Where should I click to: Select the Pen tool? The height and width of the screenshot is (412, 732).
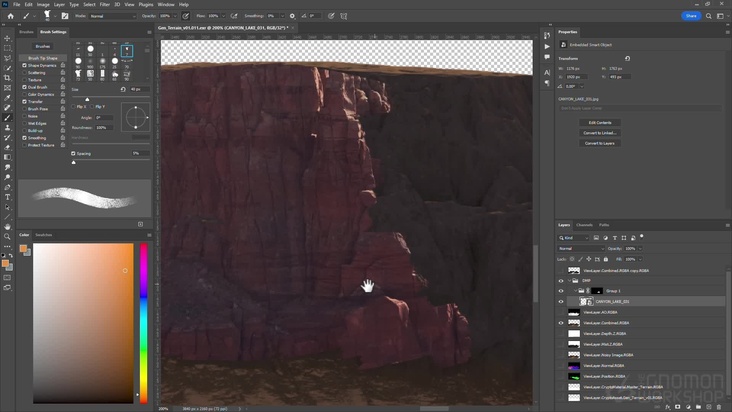pyautogui.click(x=7, y=187)
